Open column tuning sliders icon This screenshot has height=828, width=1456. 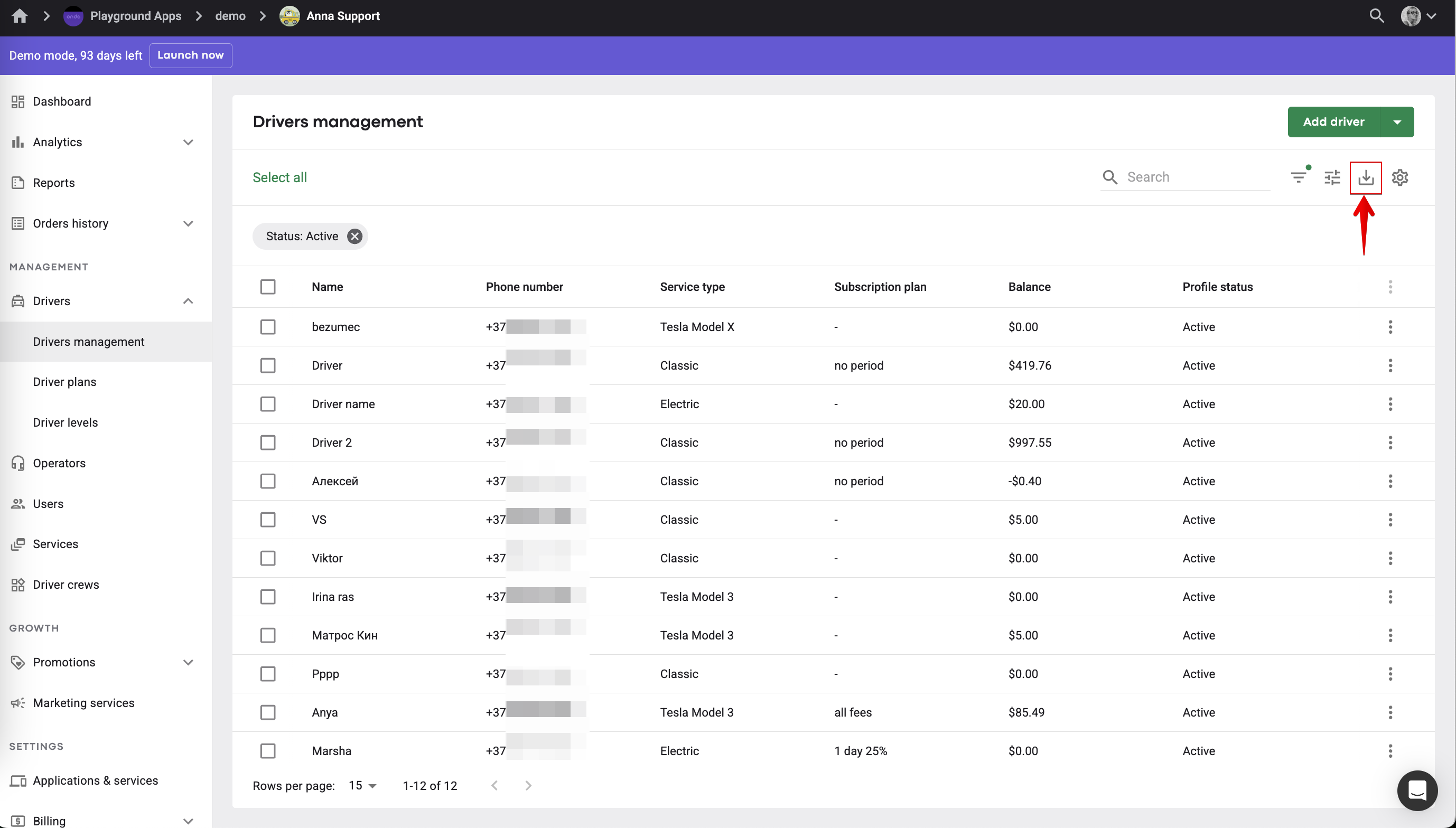point(1332,177)
